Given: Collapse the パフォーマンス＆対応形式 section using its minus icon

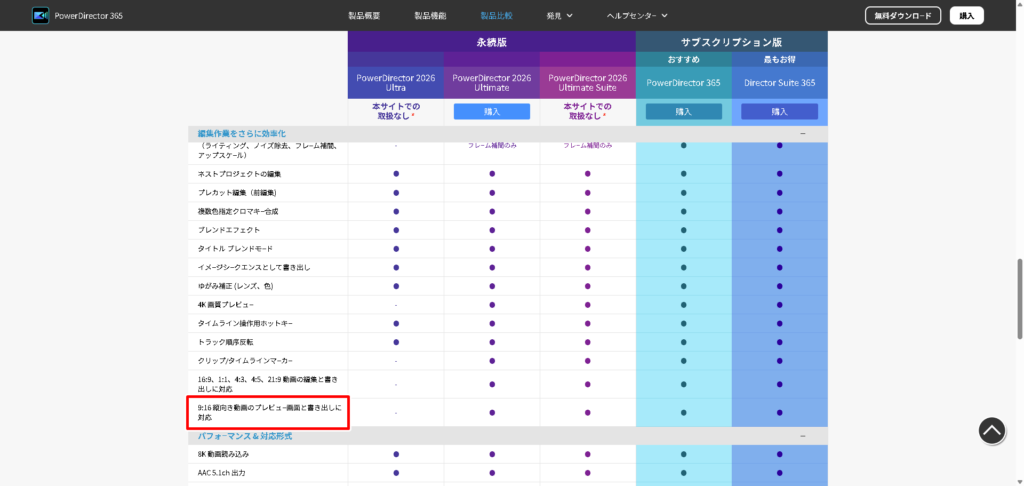Looking at the screenshot, I should click(x=801, y=436).
